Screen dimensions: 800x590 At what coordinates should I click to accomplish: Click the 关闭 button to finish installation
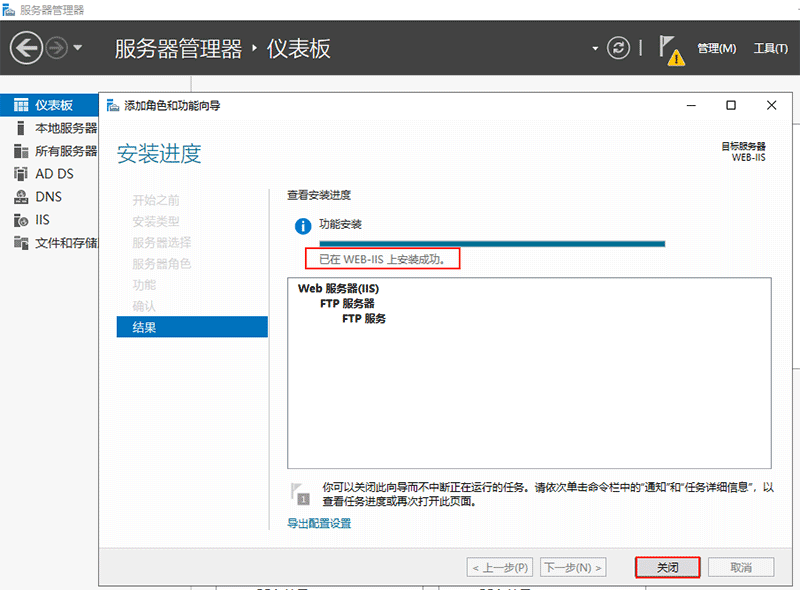click(666, 566)
